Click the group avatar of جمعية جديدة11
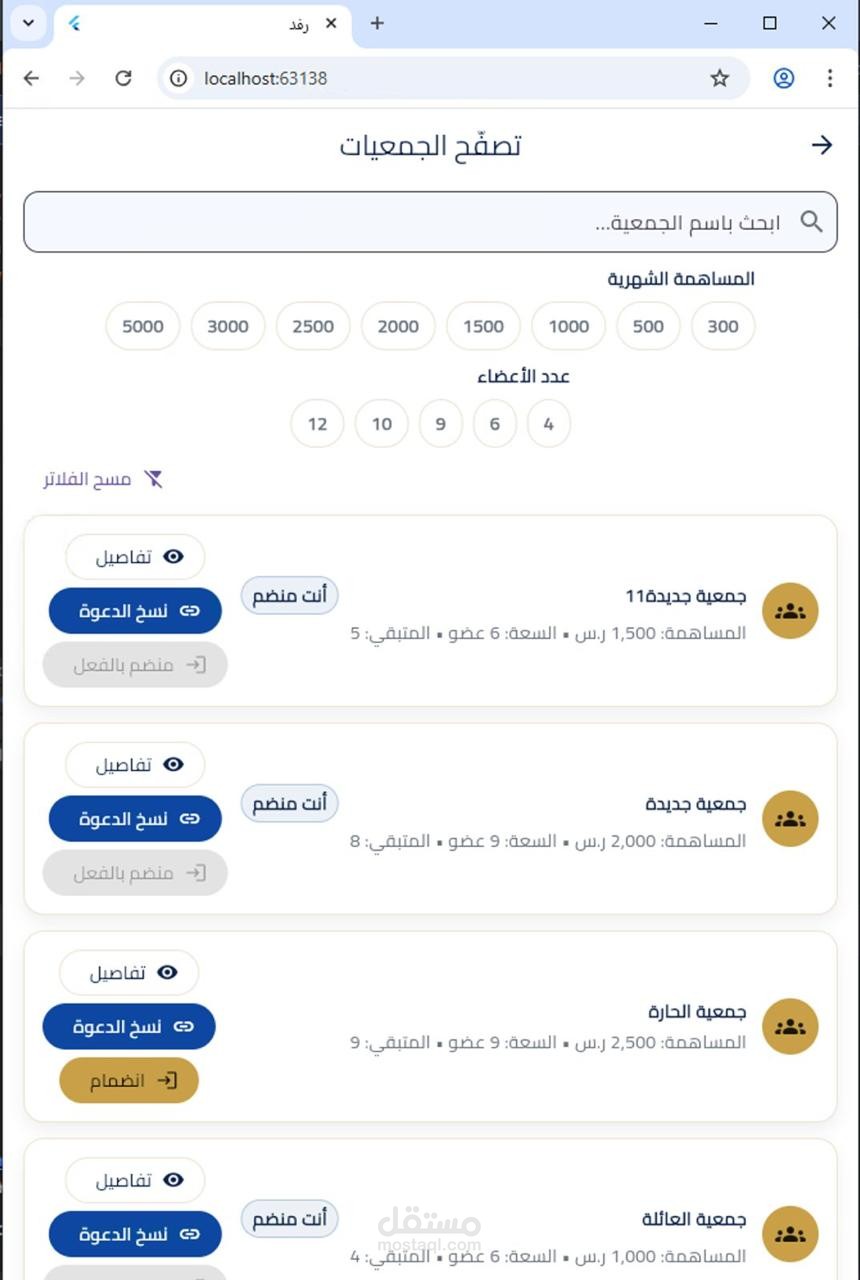The width and height of the screenshot is (860, 1280). coord(790,611)
